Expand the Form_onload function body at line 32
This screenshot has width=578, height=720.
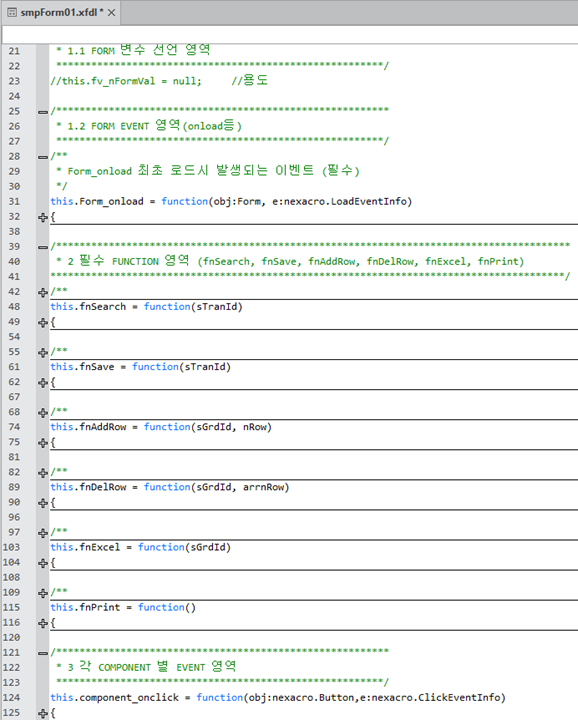[x=43, y=217]
